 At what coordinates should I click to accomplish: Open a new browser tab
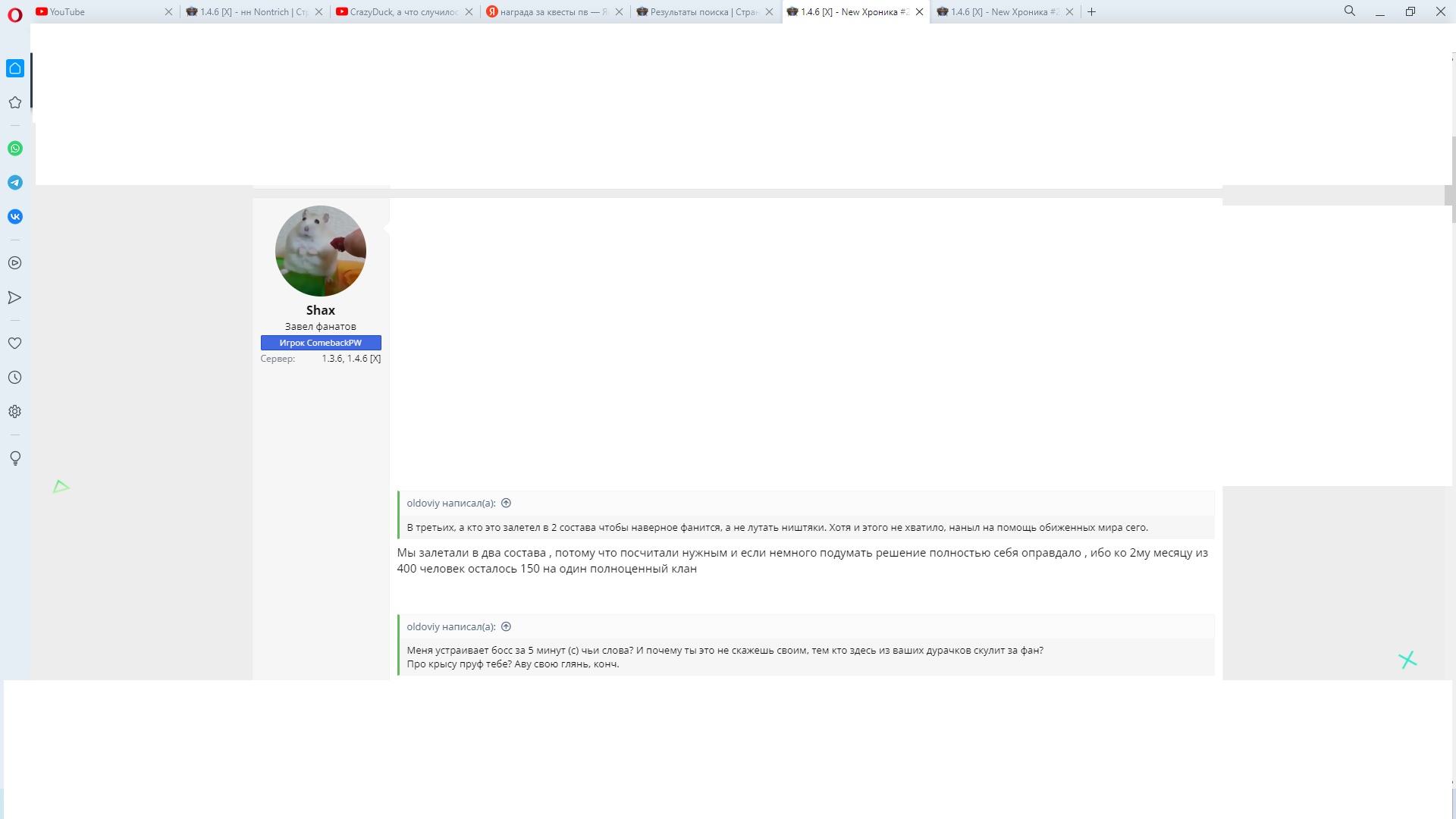[x=1092, y=12]
